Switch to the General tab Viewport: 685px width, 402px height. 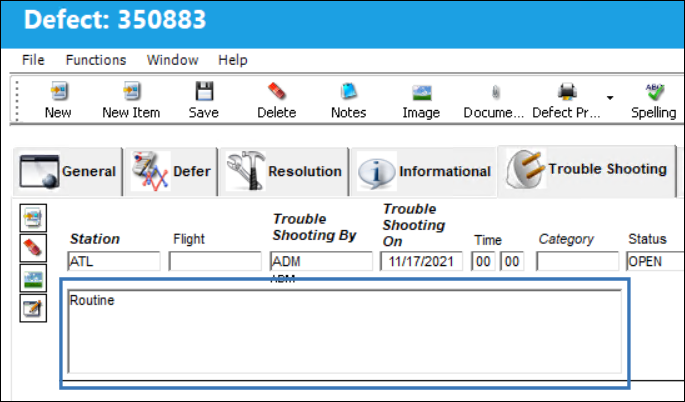(68, 171)
